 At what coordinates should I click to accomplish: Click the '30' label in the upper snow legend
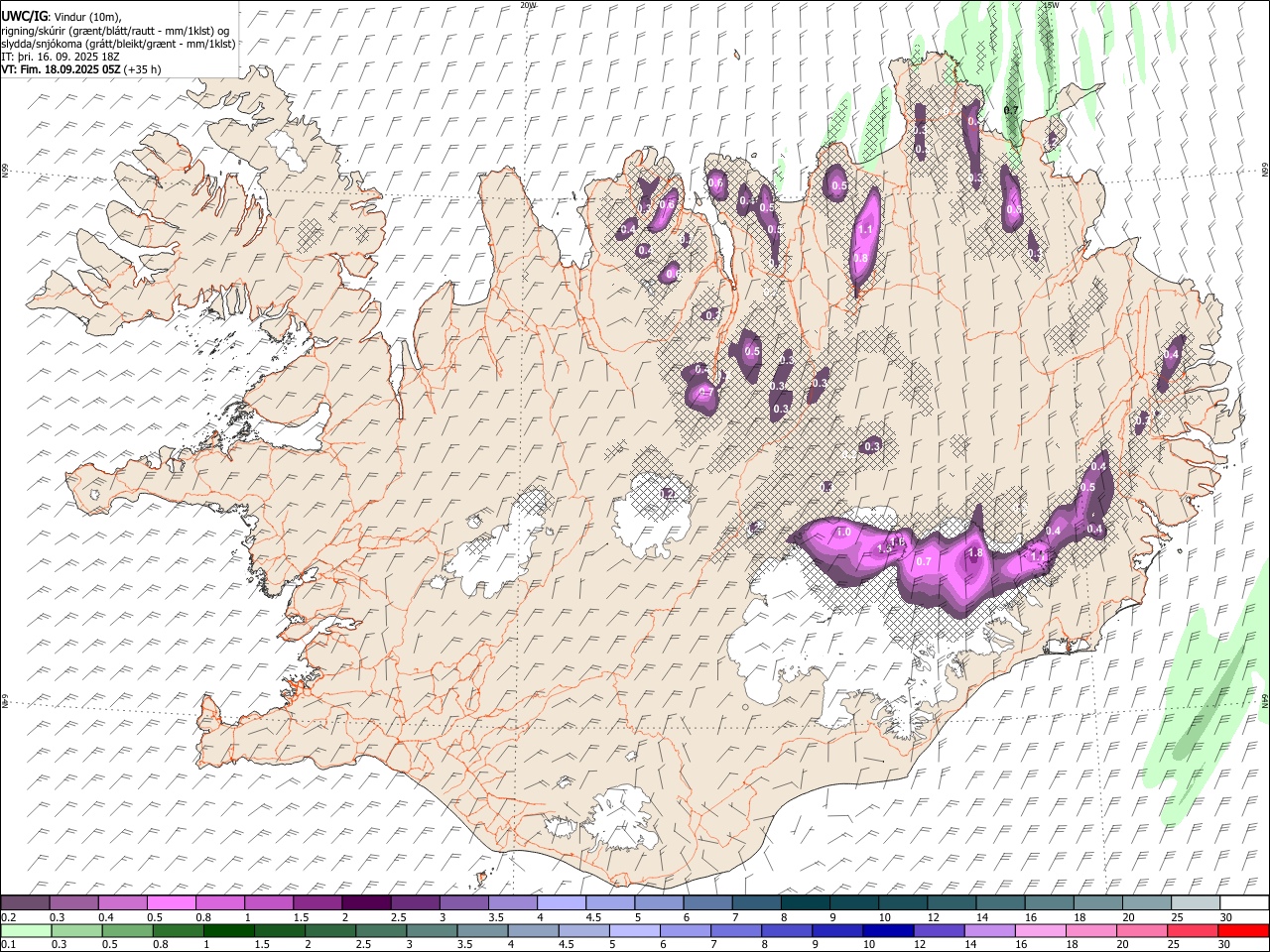pyautogui.click(x=1225, y=917)
